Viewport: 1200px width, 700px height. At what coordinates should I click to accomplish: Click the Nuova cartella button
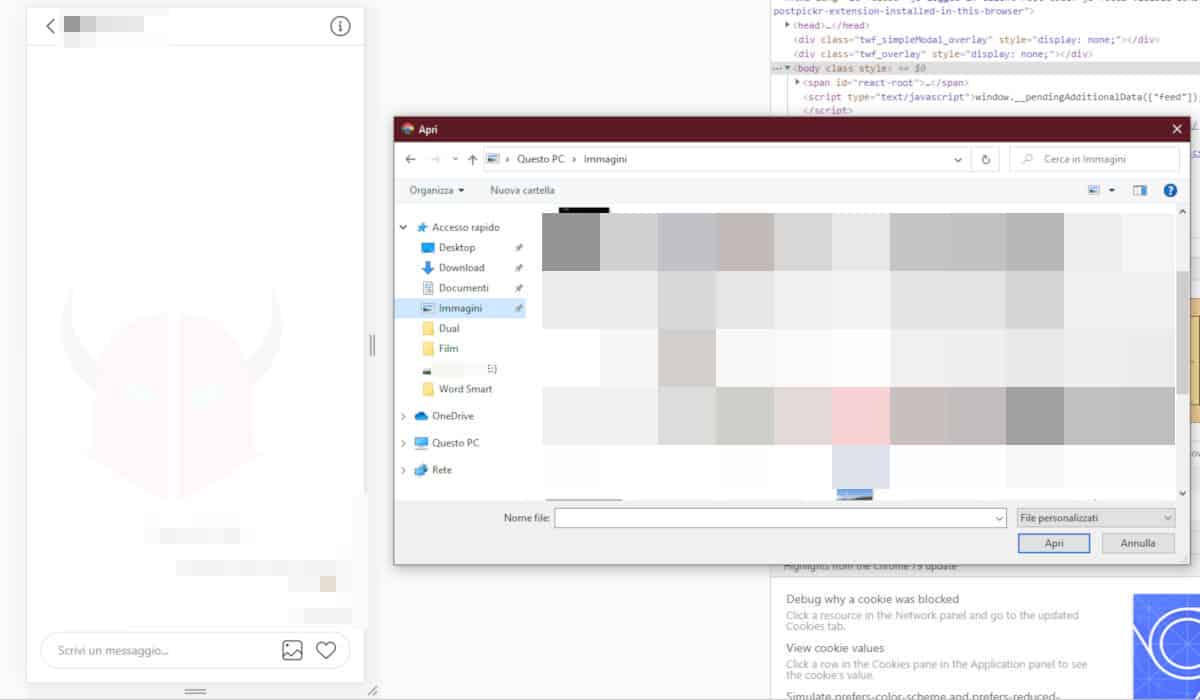tap(522, 190)
